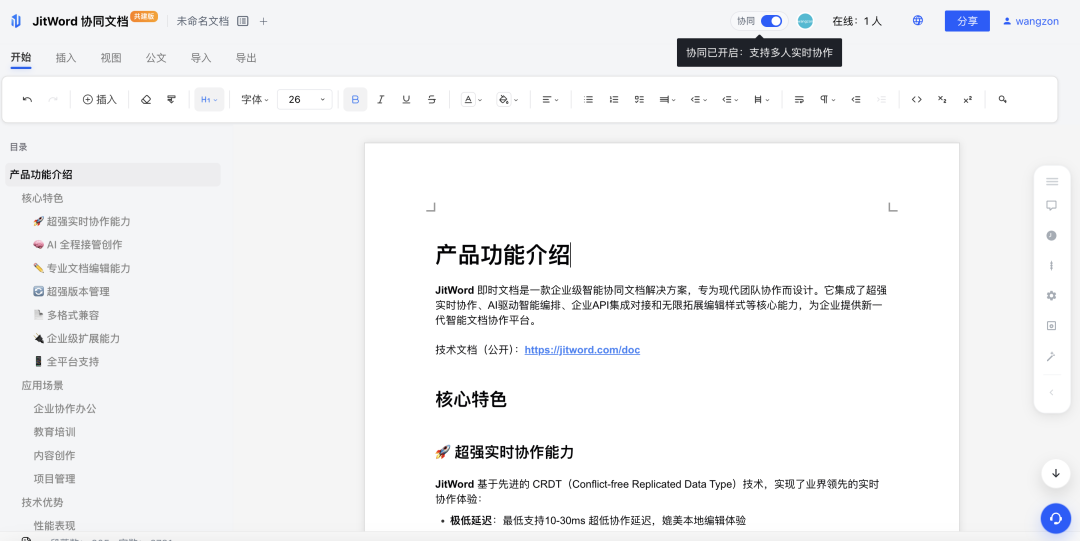Toggle bold formatting
This screenshot has height=541, width=1080.
tap(355, 99)
